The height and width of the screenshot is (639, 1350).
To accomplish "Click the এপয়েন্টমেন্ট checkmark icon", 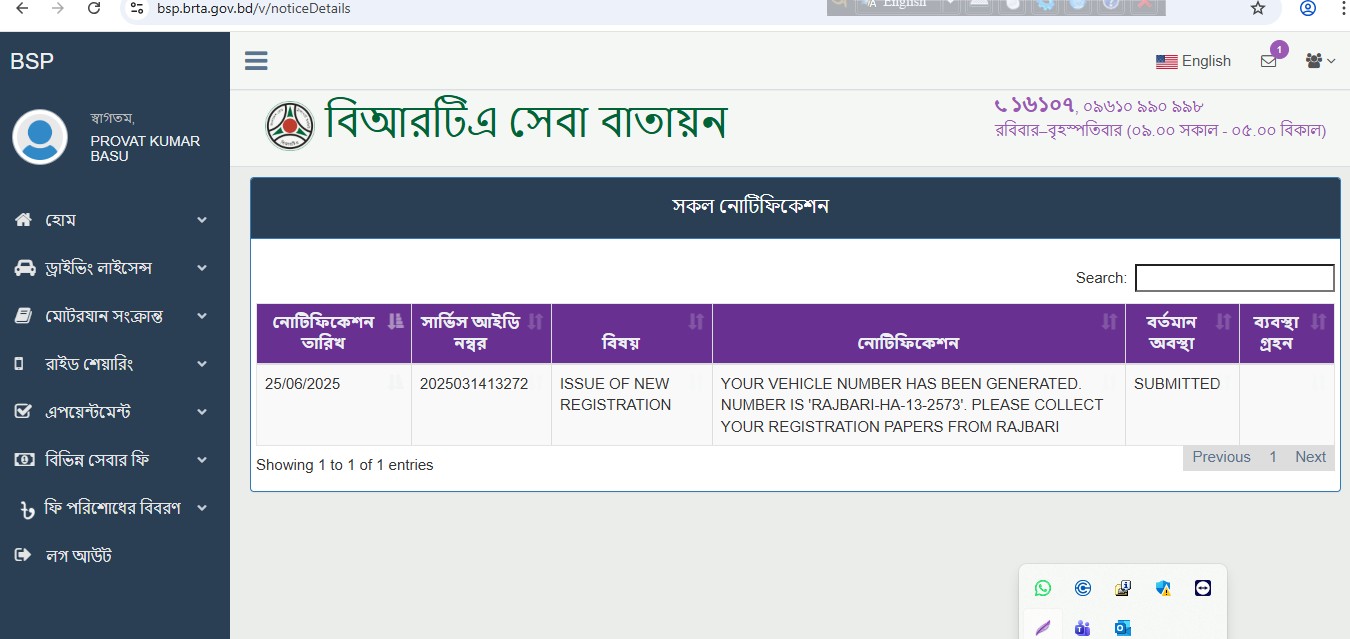I will (x=23, y=412).
